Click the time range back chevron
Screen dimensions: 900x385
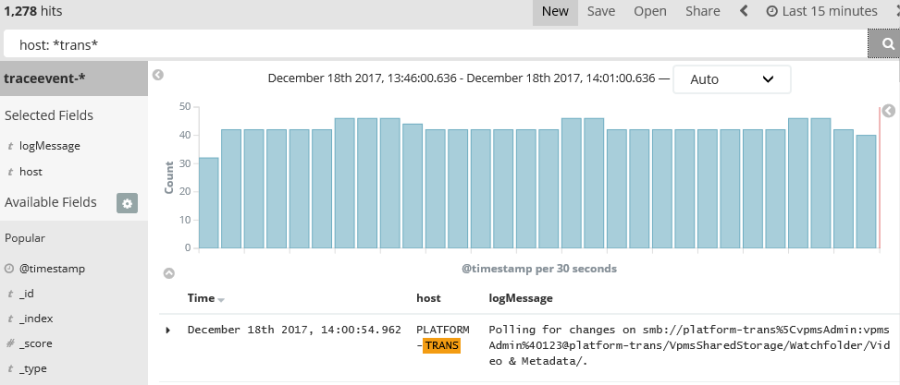744,11
